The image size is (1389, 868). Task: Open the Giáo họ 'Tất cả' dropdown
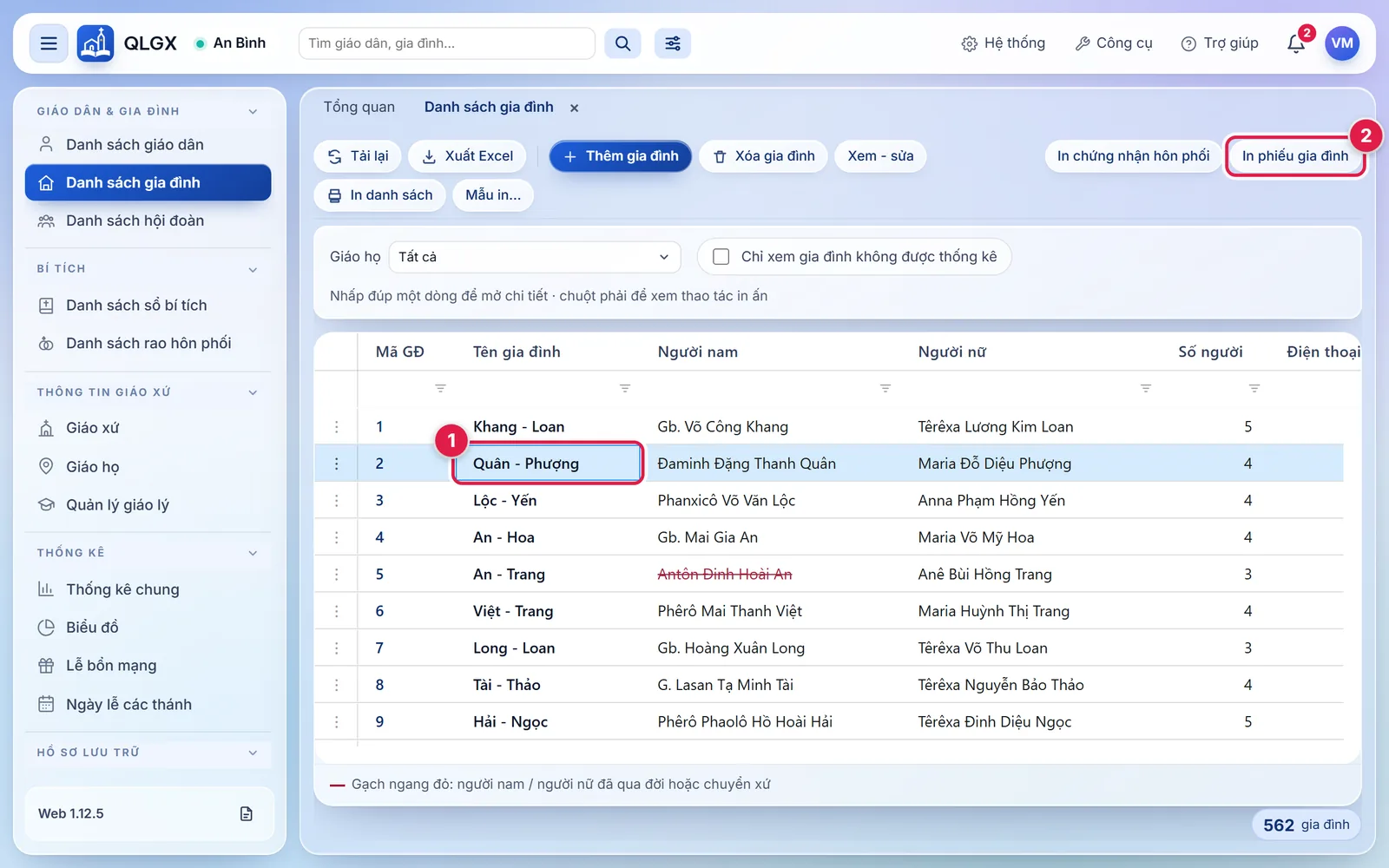[x=534, y=257]
